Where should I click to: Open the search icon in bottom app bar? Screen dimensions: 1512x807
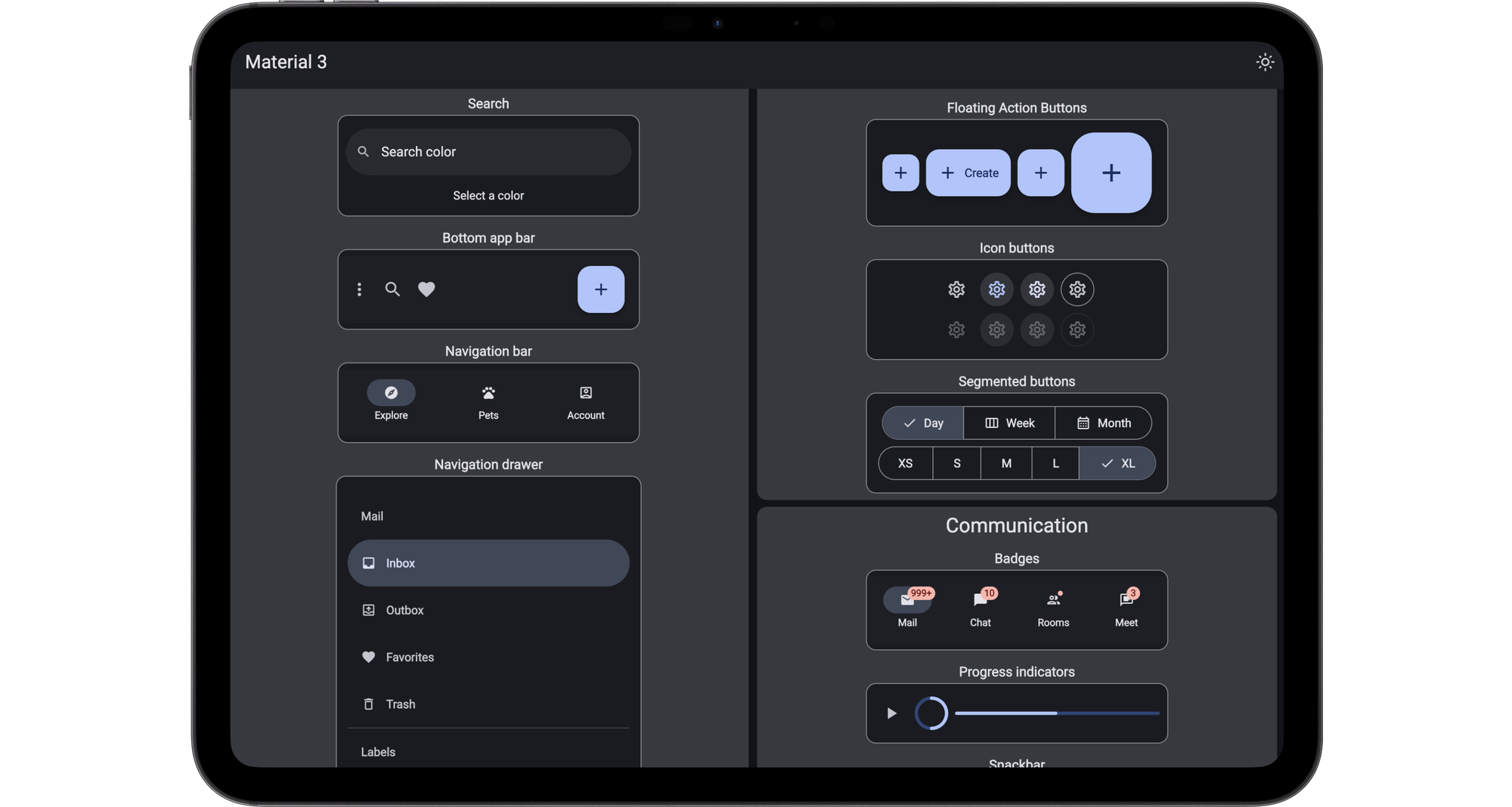(x=392, y=289)
